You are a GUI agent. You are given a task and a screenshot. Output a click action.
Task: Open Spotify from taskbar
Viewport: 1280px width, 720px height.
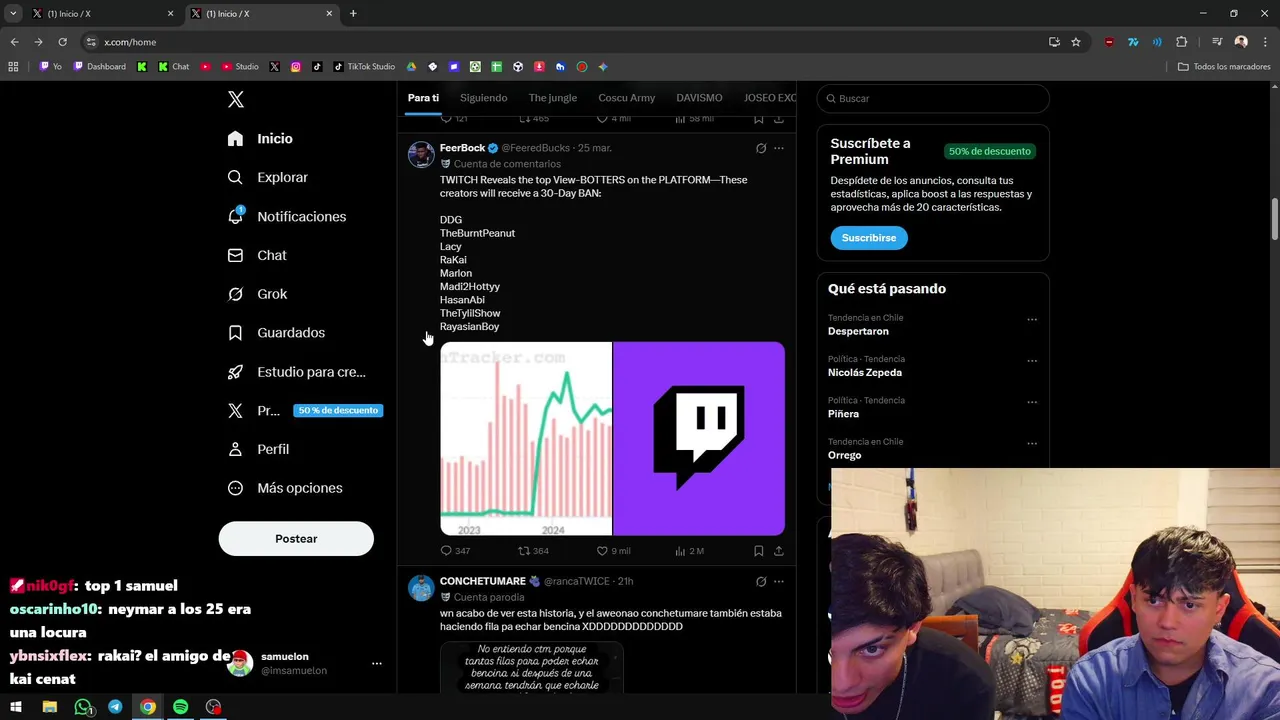click(x=180, y=707)
